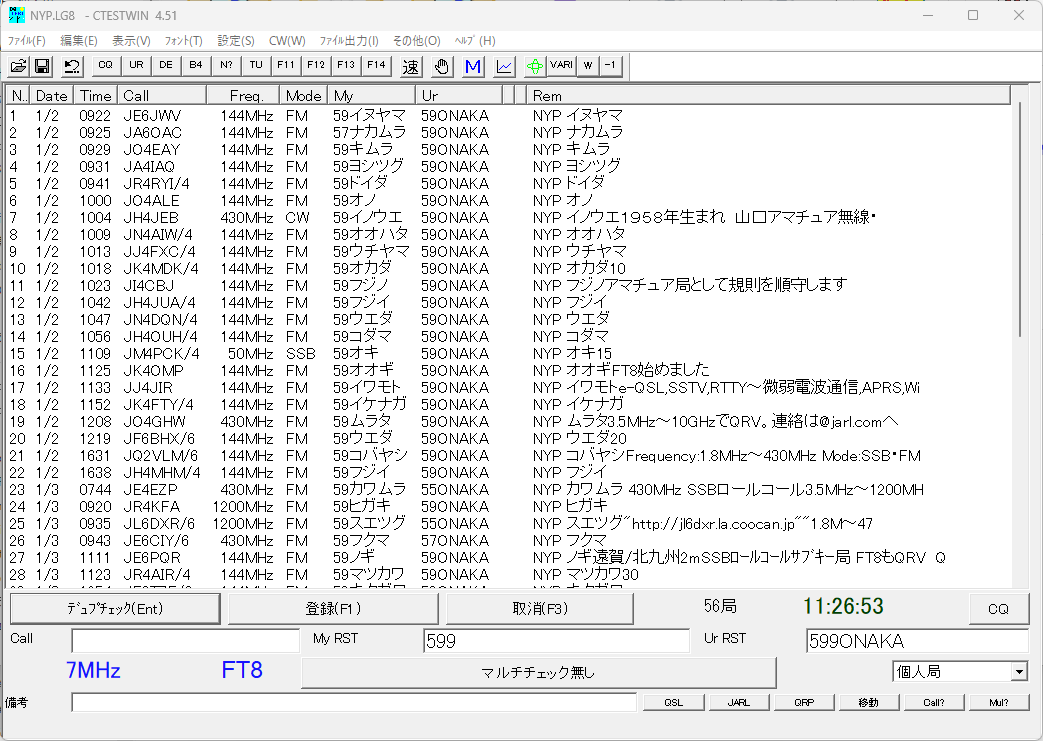
Task: Send CQ macro from toolbar
Action: (x=105, y=65)
